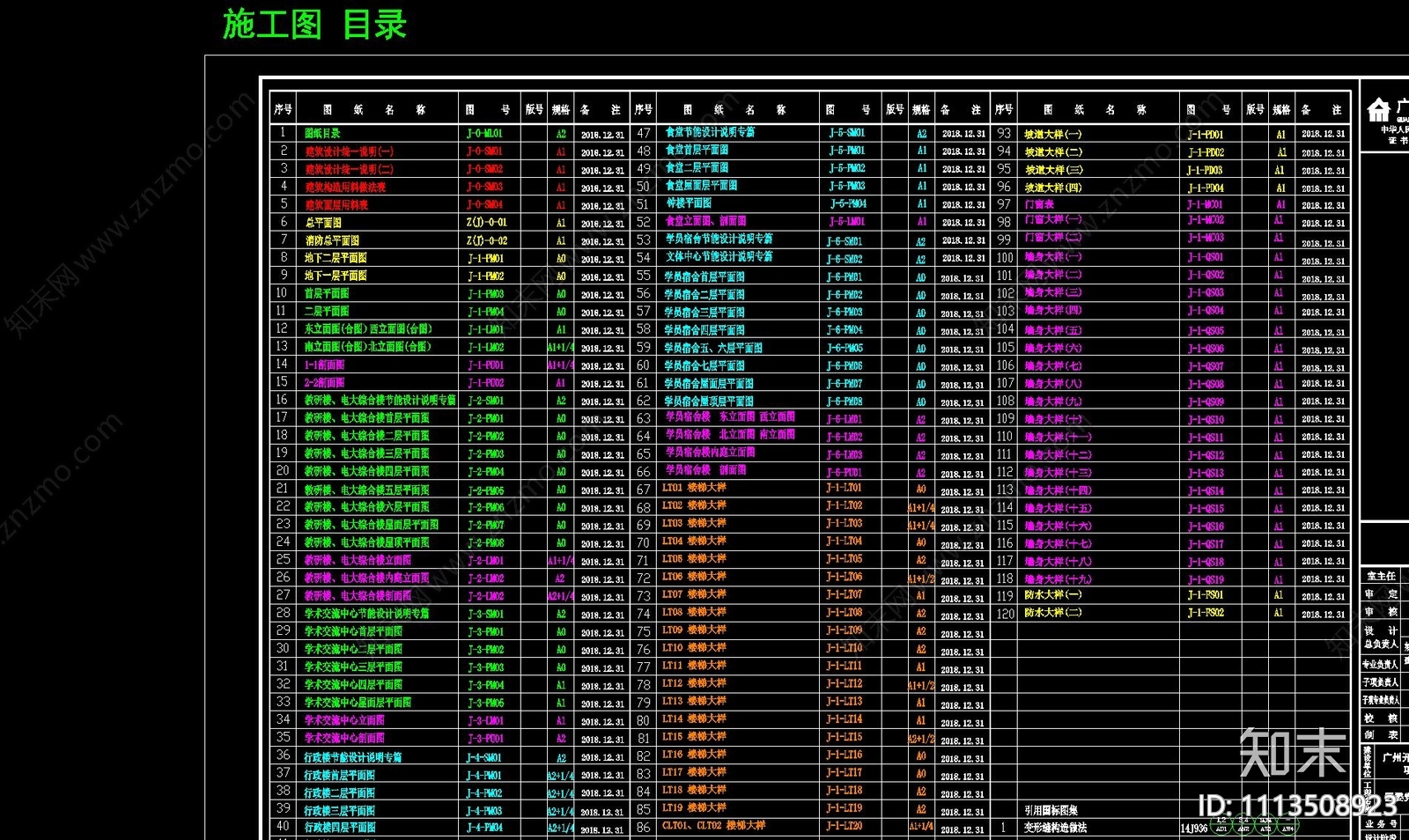Select the entry '东立面图(合图) 西立面图(合图)'
The width and height of the screenshot is (1409, 840).
(368, 328)
